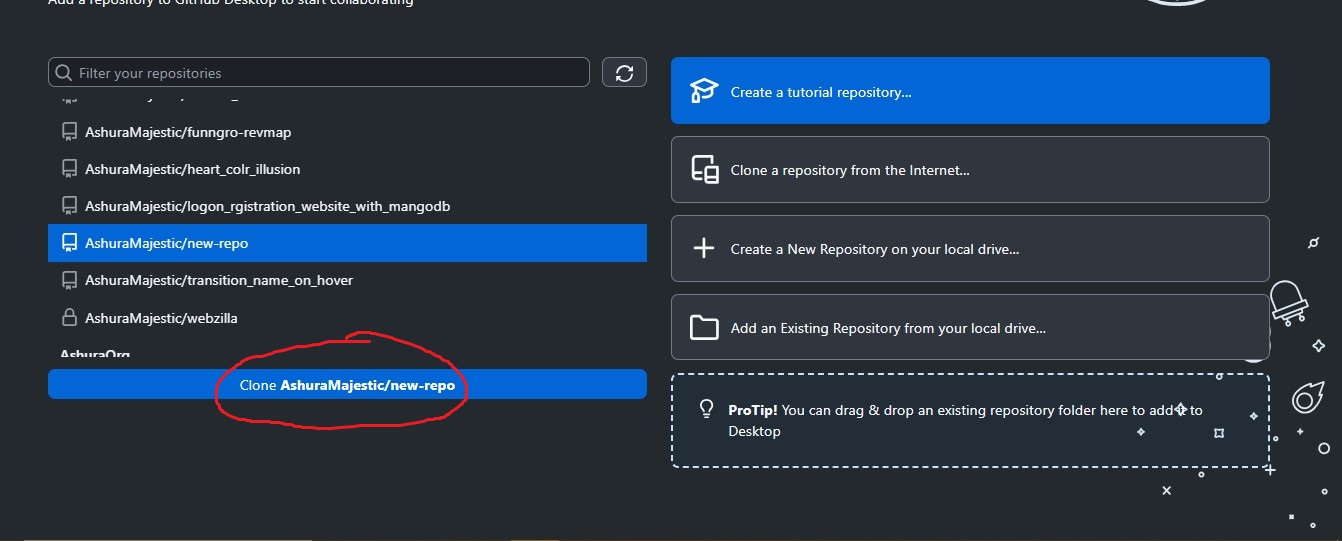Click repo icon beside transition_name_on_hover
The image size is (1342, 541).
click(69, 280)
